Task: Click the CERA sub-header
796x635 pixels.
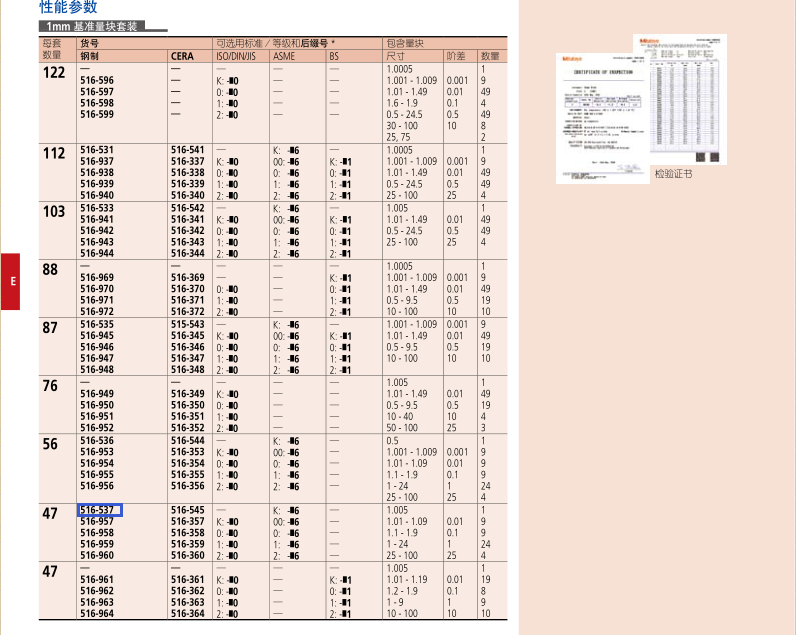Action: (x=182, y=56)
